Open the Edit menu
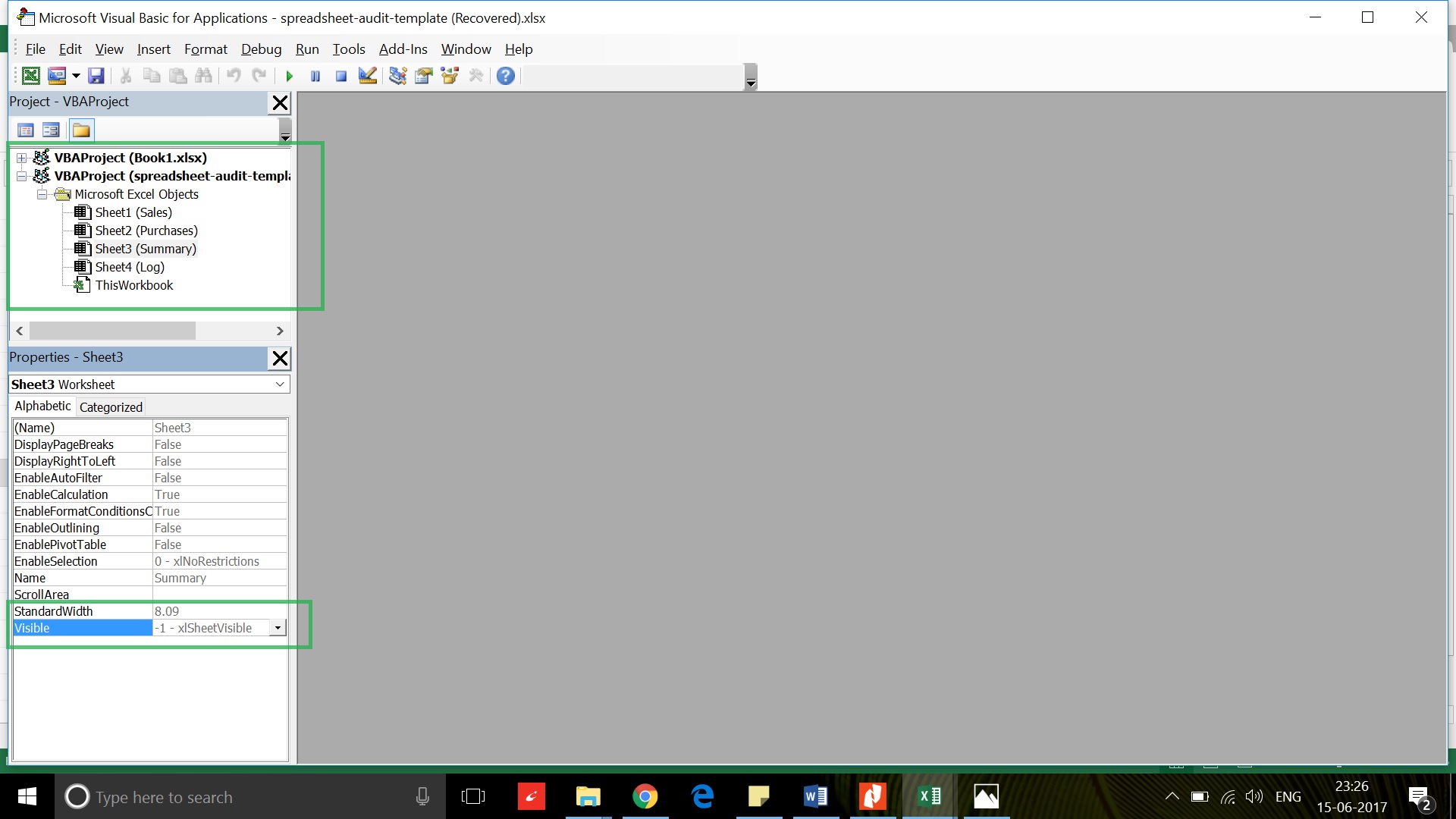 point(71,49)
